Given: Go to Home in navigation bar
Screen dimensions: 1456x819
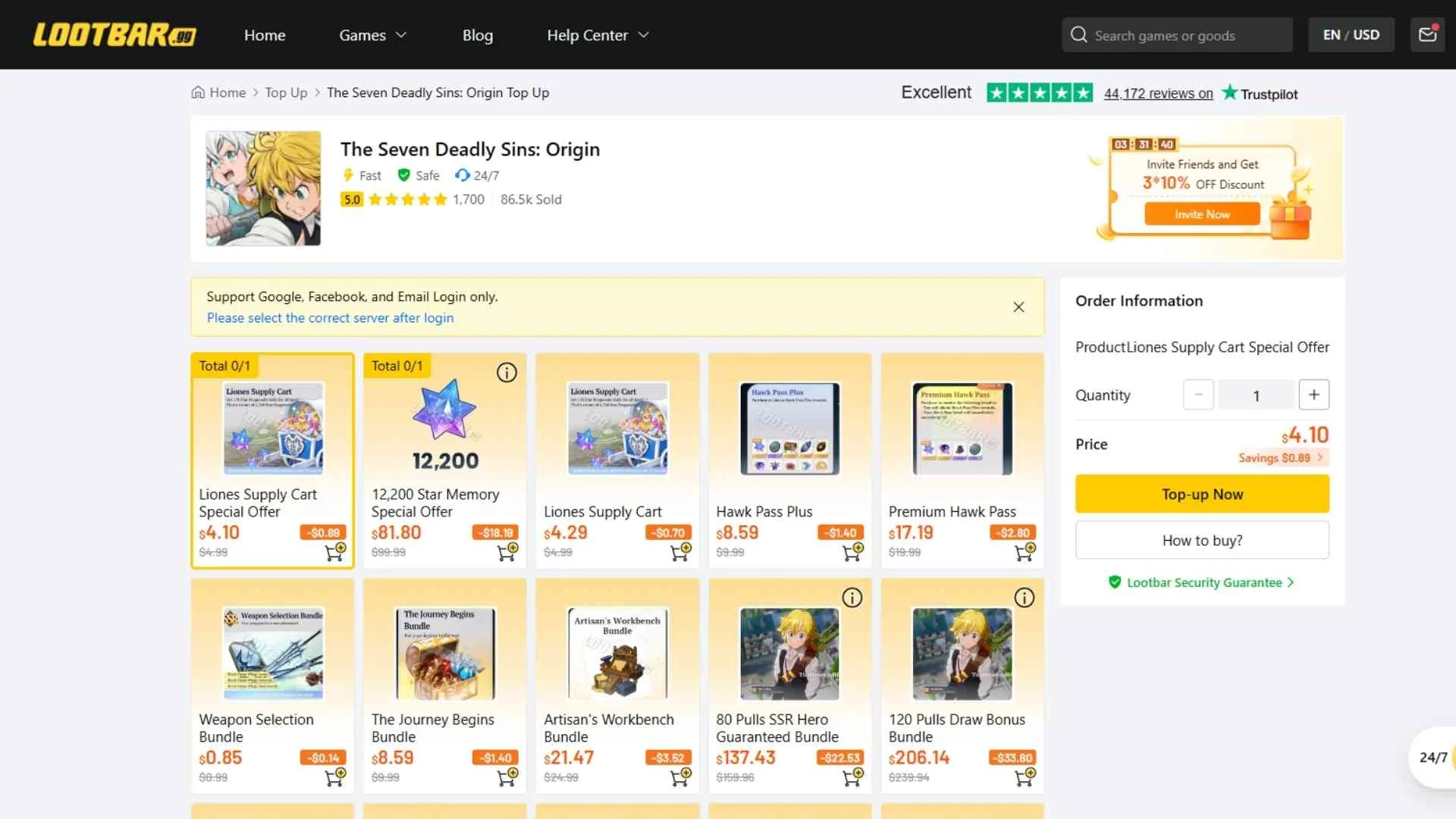Looking at the screenshot, I should (265, 35).
